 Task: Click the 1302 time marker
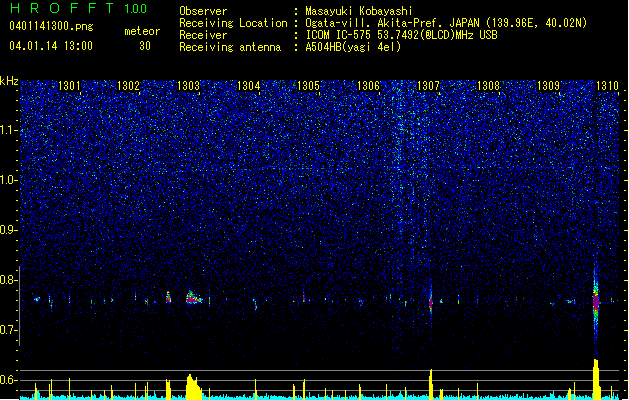128,86
